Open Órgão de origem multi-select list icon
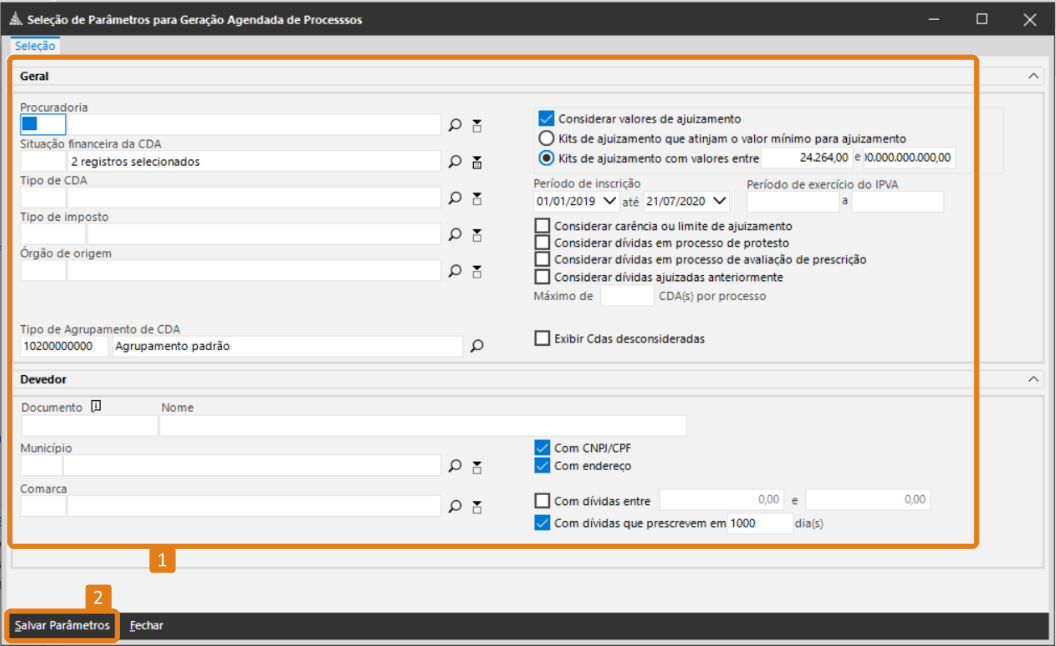The image size is (1056, 646). tap(477, 271)
